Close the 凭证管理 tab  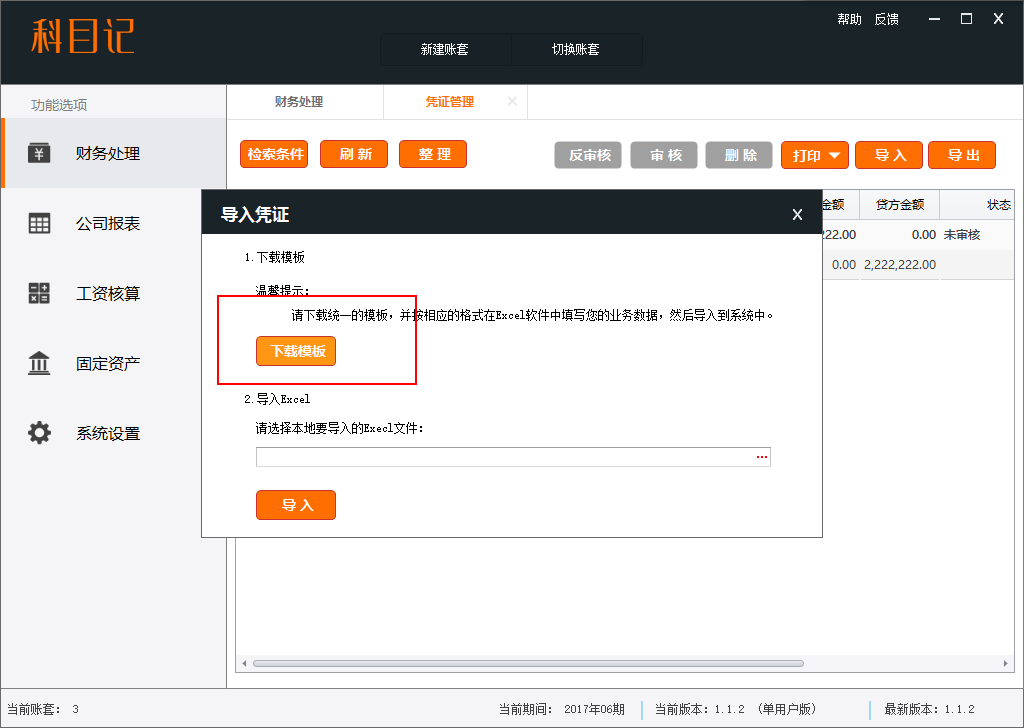[512, 101]
